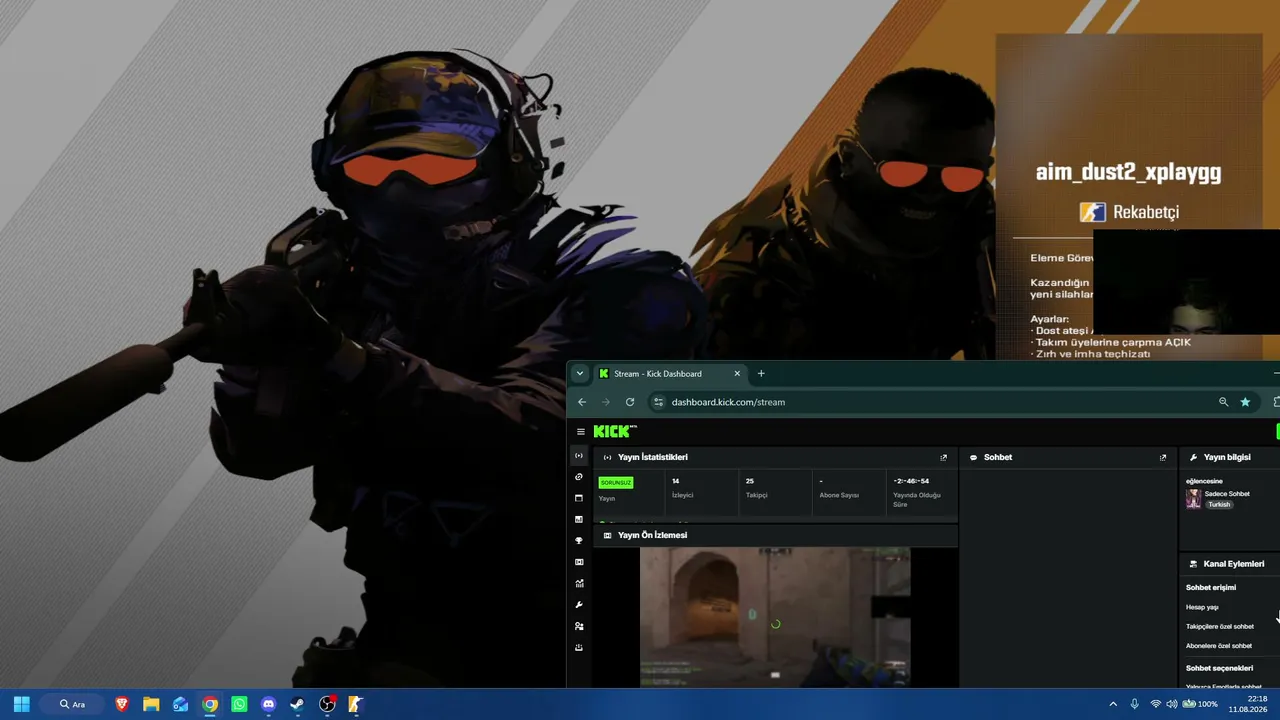Click the battery 100% indicator
1280x720 pixels.
tap(1200, 704)
